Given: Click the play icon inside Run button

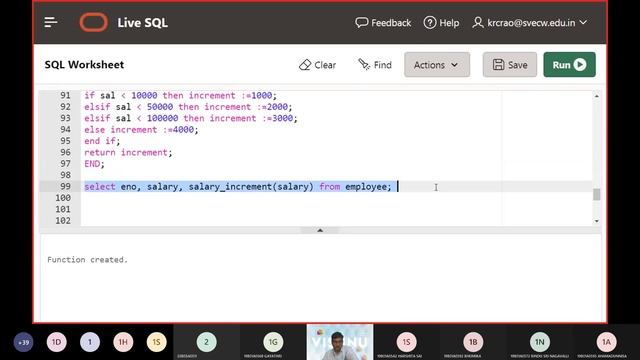Looking at the screenshot, I should coord(580,64).
